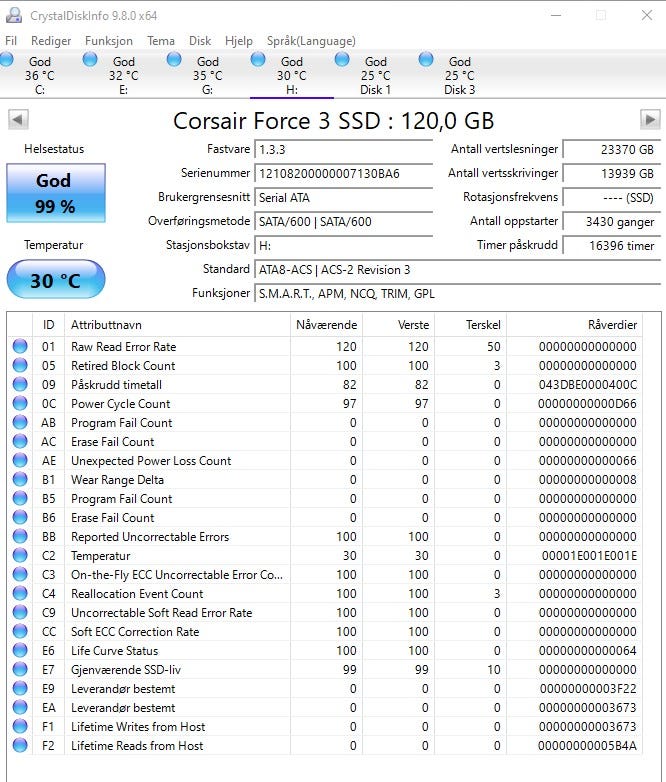Click the 30 °C temperature button
This screenshot has height=782, width=666.
pyautogui.click(x=56, y=280)
